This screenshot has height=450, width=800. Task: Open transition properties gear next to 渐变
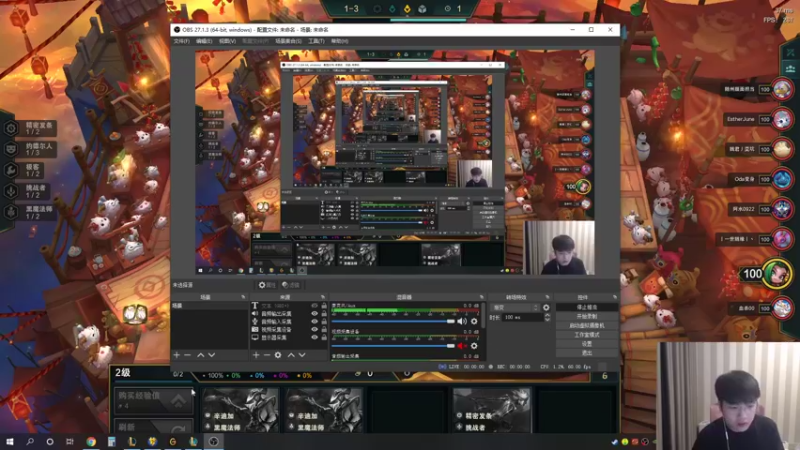click(x=546, y=308)
